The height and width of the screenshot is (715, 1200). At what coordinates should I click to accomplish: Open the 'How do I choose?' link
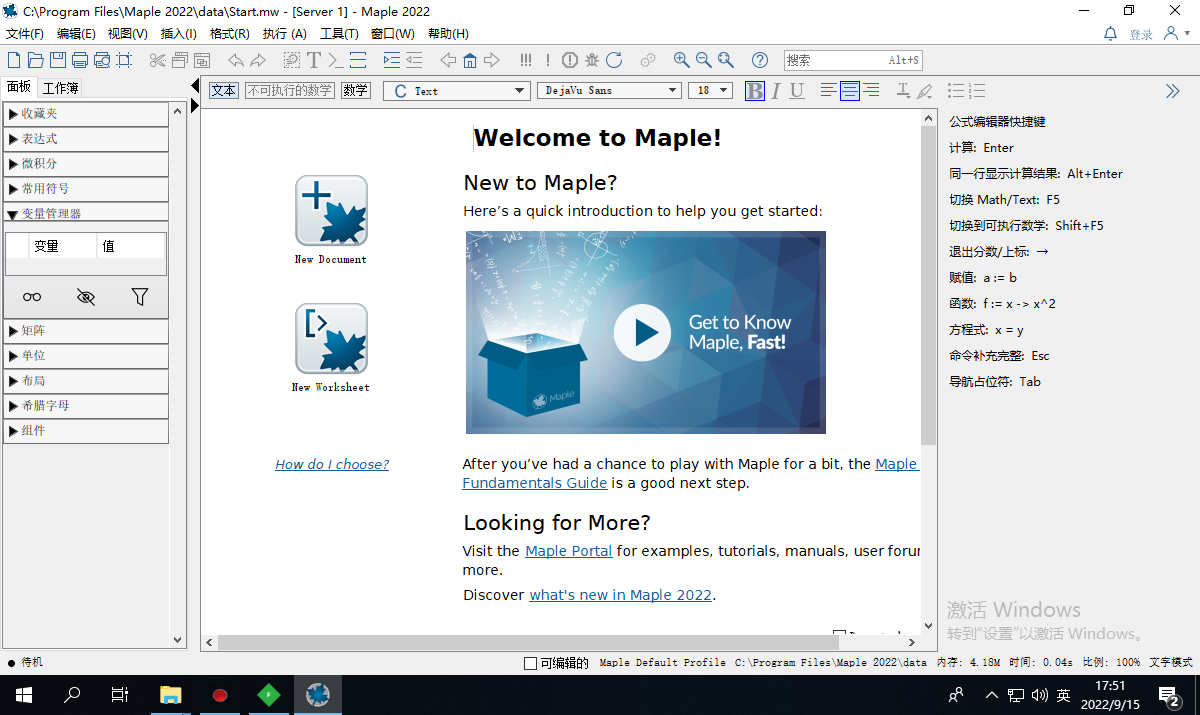click(x=332, y=464)
